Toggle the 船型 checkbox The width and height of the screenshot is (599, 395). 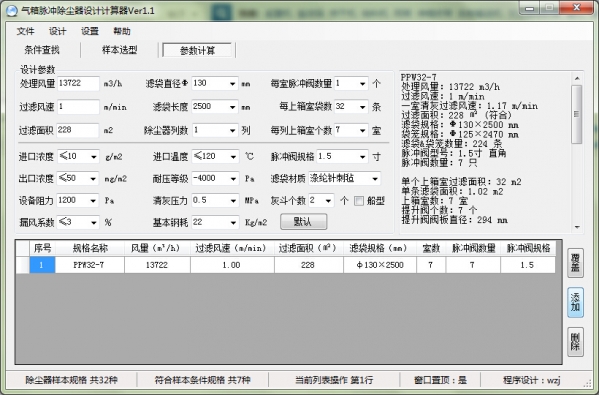click(359, 201)
